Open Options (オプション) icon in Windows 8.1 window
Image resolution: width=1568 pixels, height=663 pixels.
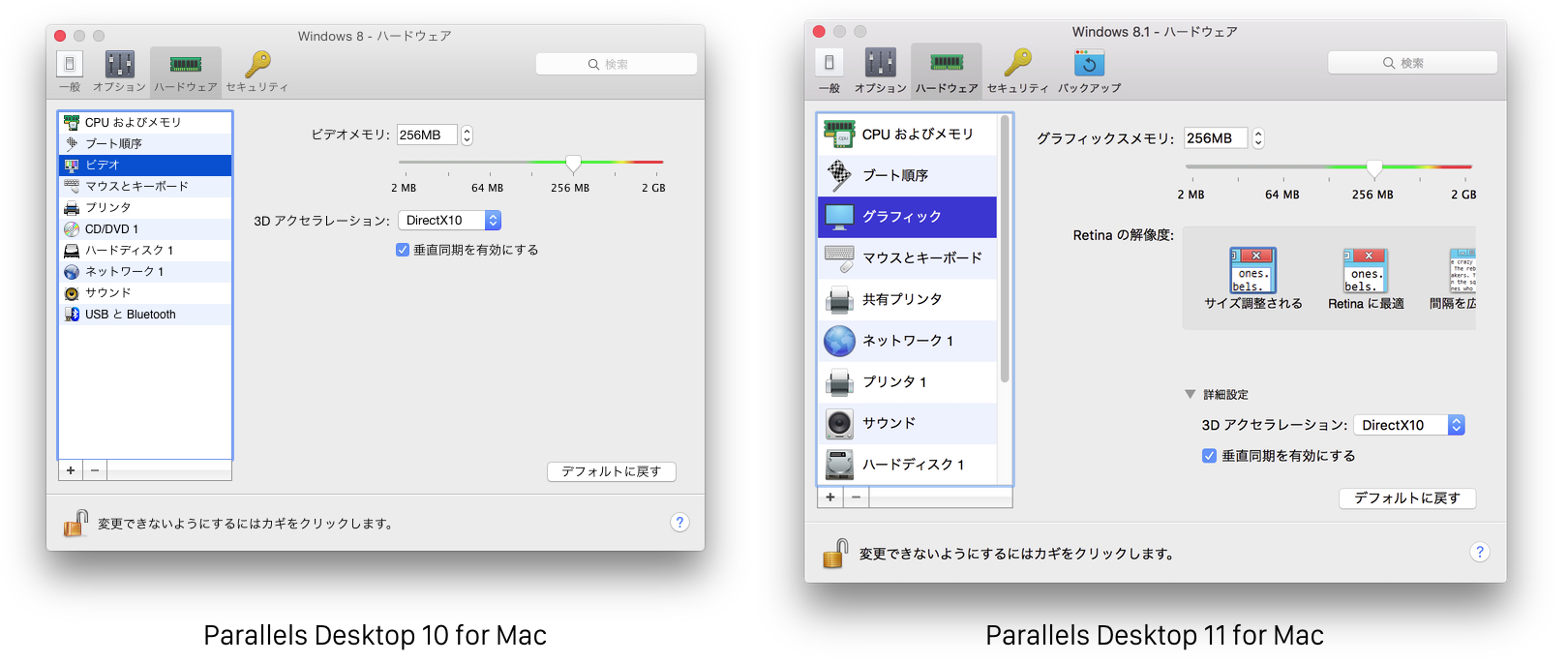pos(881,71)
